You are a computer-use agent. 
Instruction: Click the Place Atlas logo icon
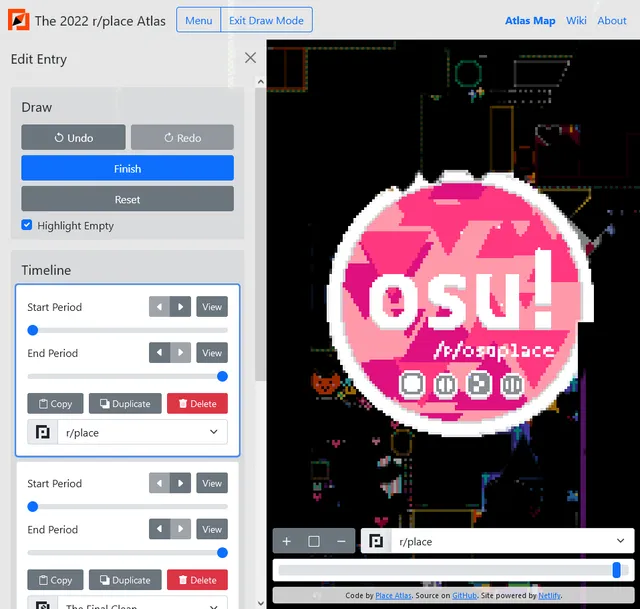pos(19,20)
